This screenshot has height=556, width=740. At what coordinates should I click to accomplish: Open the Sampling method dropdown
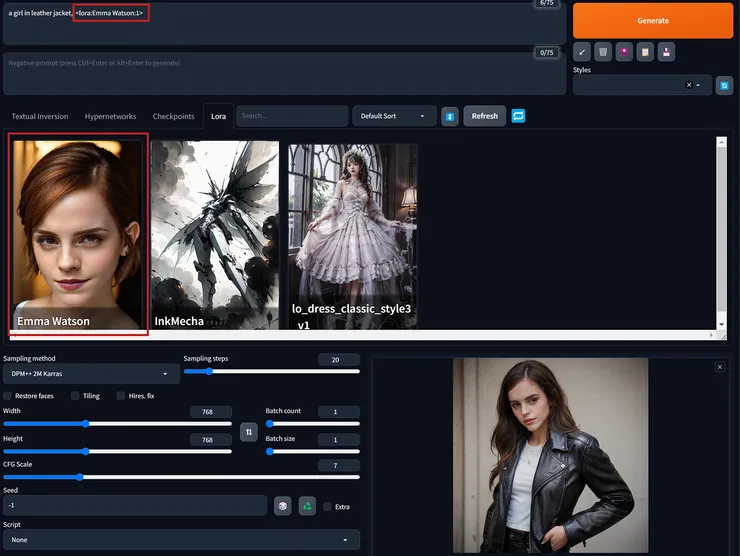90,373
